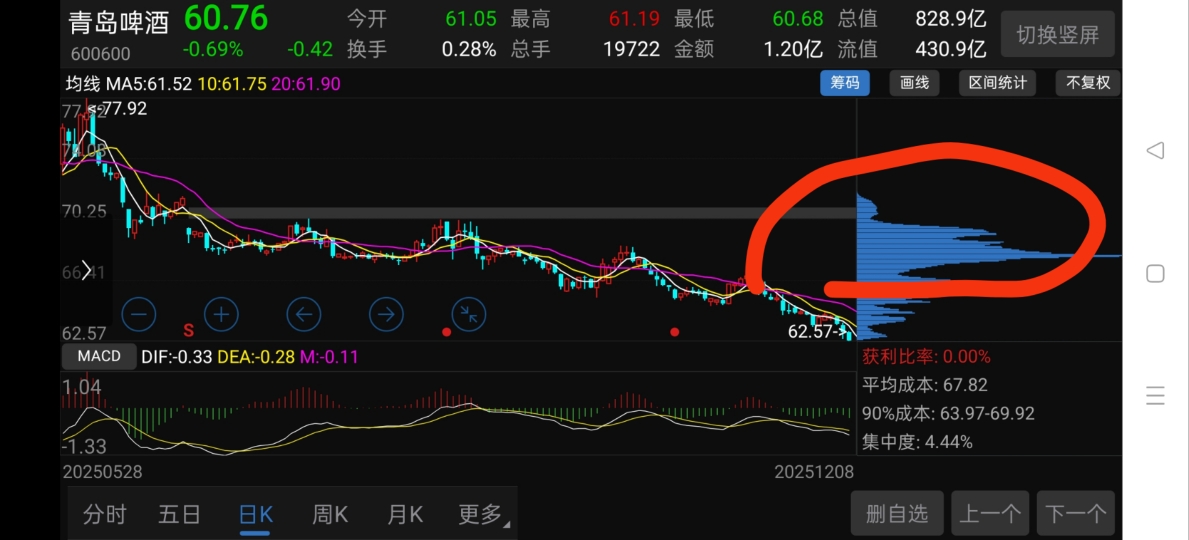The width and height of the screenshot is (1189, 540).
Task: Tap the MACD axis maximum 1.04
Action: click(x=82, y=388)
